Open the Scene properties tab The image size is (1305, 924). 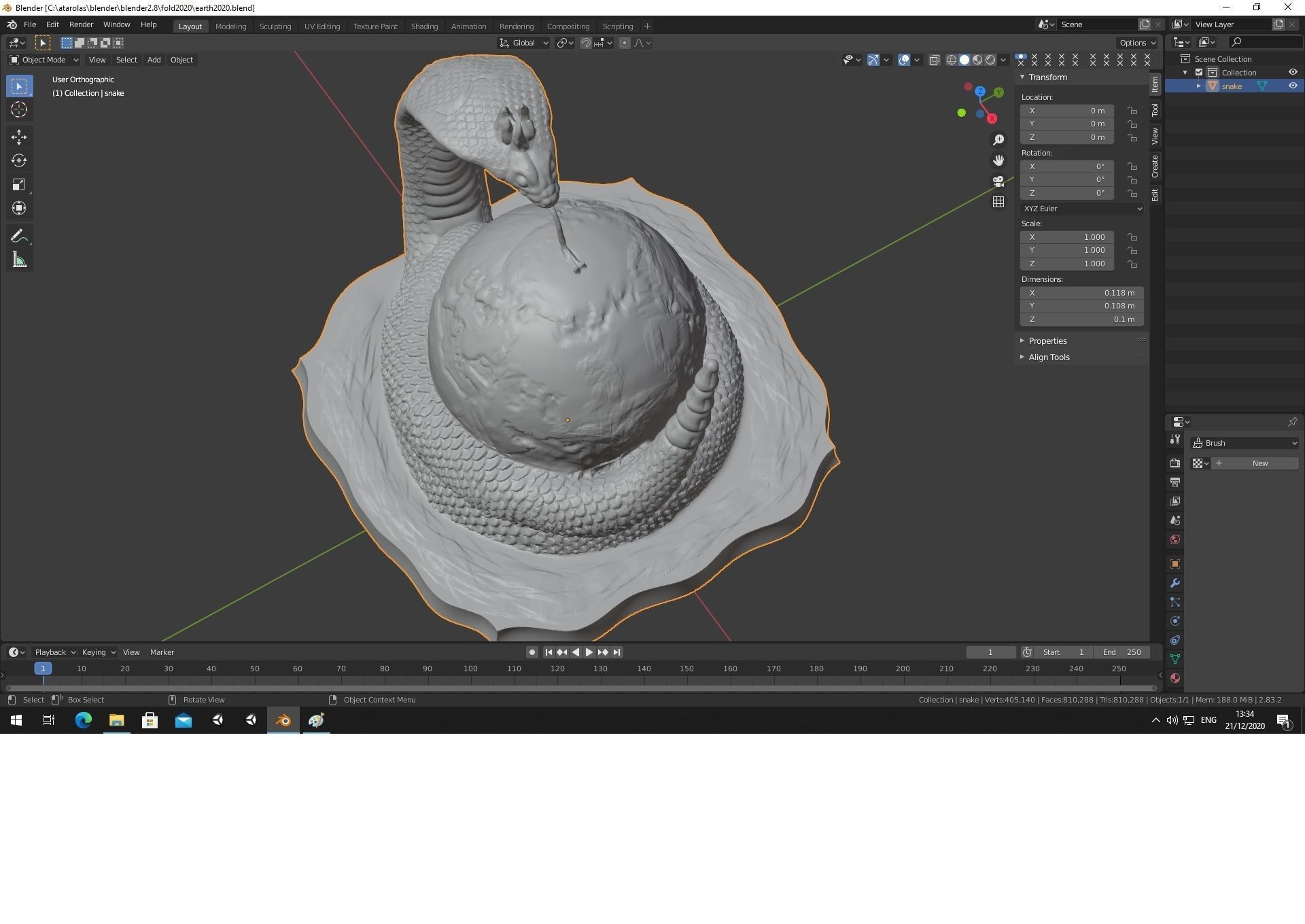1175,520
